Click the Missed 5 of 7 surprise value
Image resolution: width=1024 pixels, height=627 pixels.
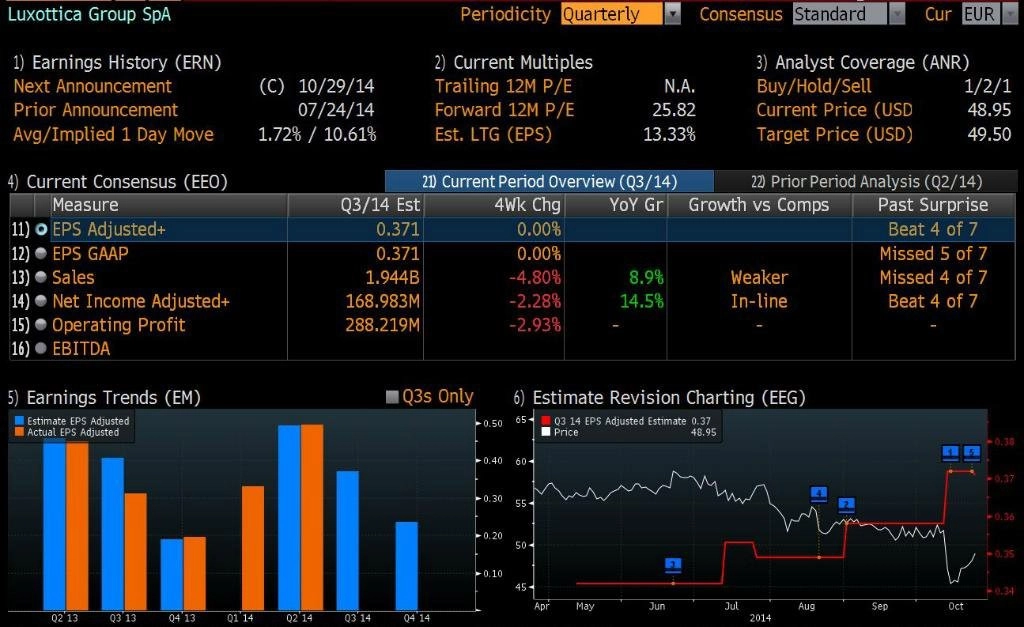coord(933,253)
